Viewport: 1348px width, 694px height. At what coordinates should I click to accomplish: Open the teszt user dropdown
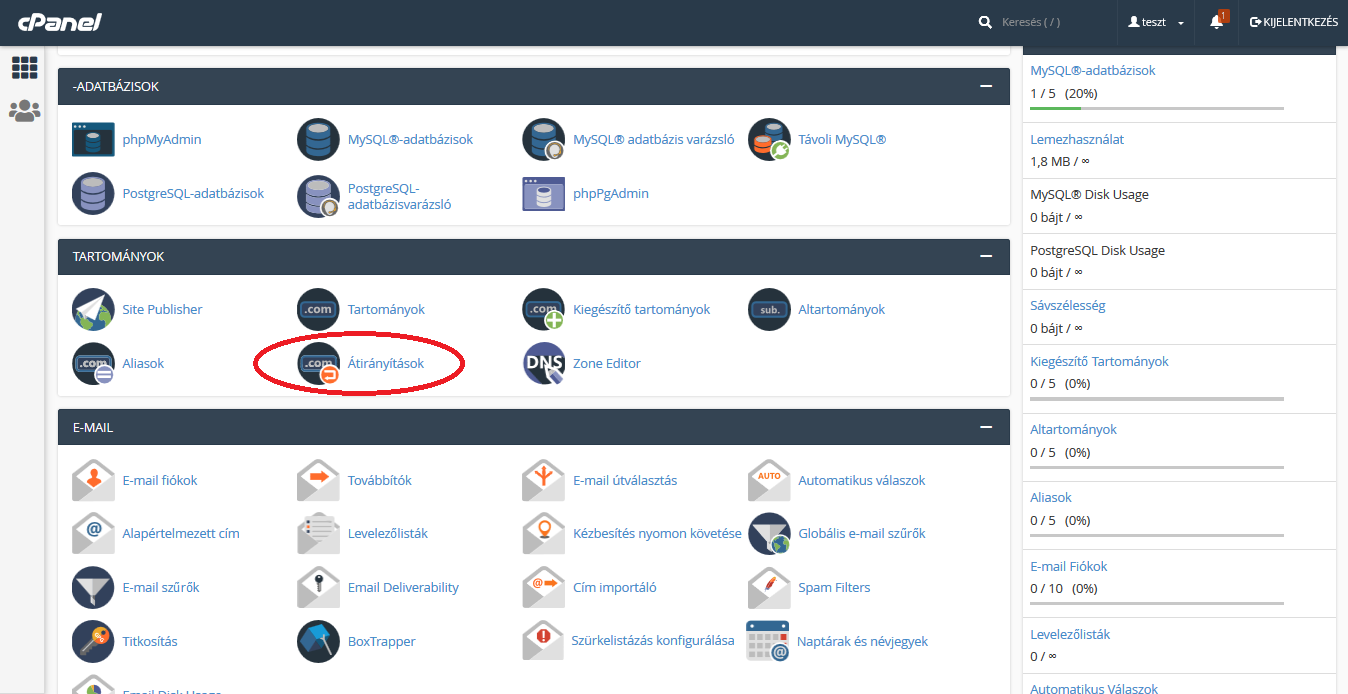click(1156, 22)
